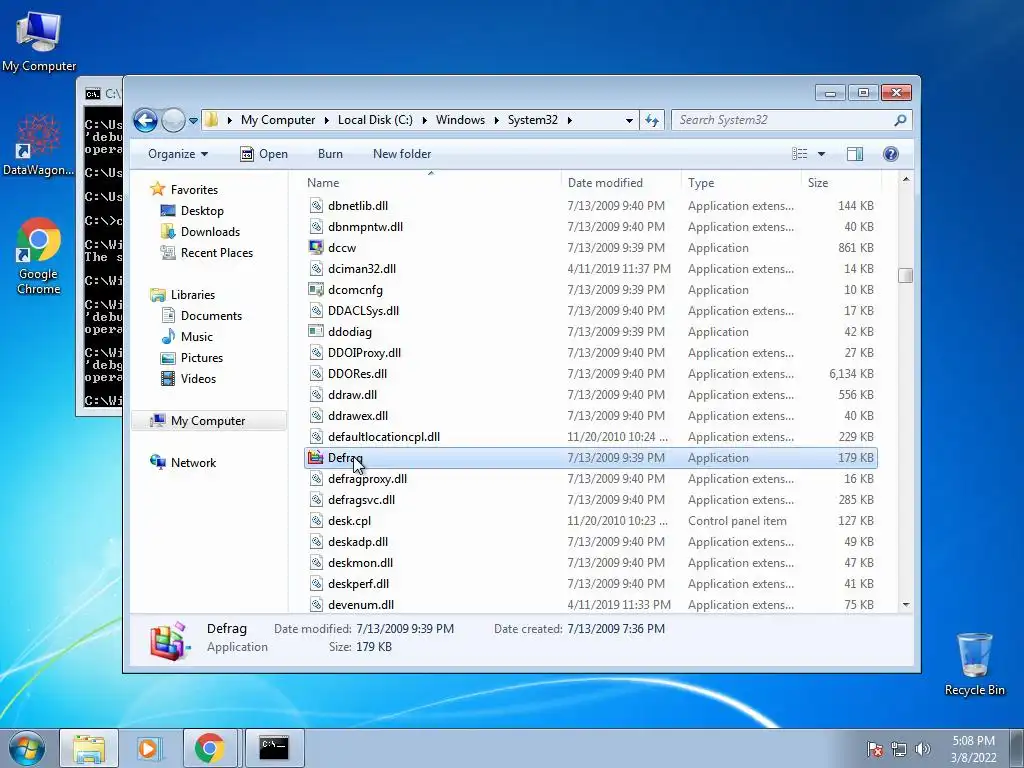The width and height of the screenshot is (1024, 768).
Task: Click Google Chrome taskbar icon
Action: tap(209, 748)
